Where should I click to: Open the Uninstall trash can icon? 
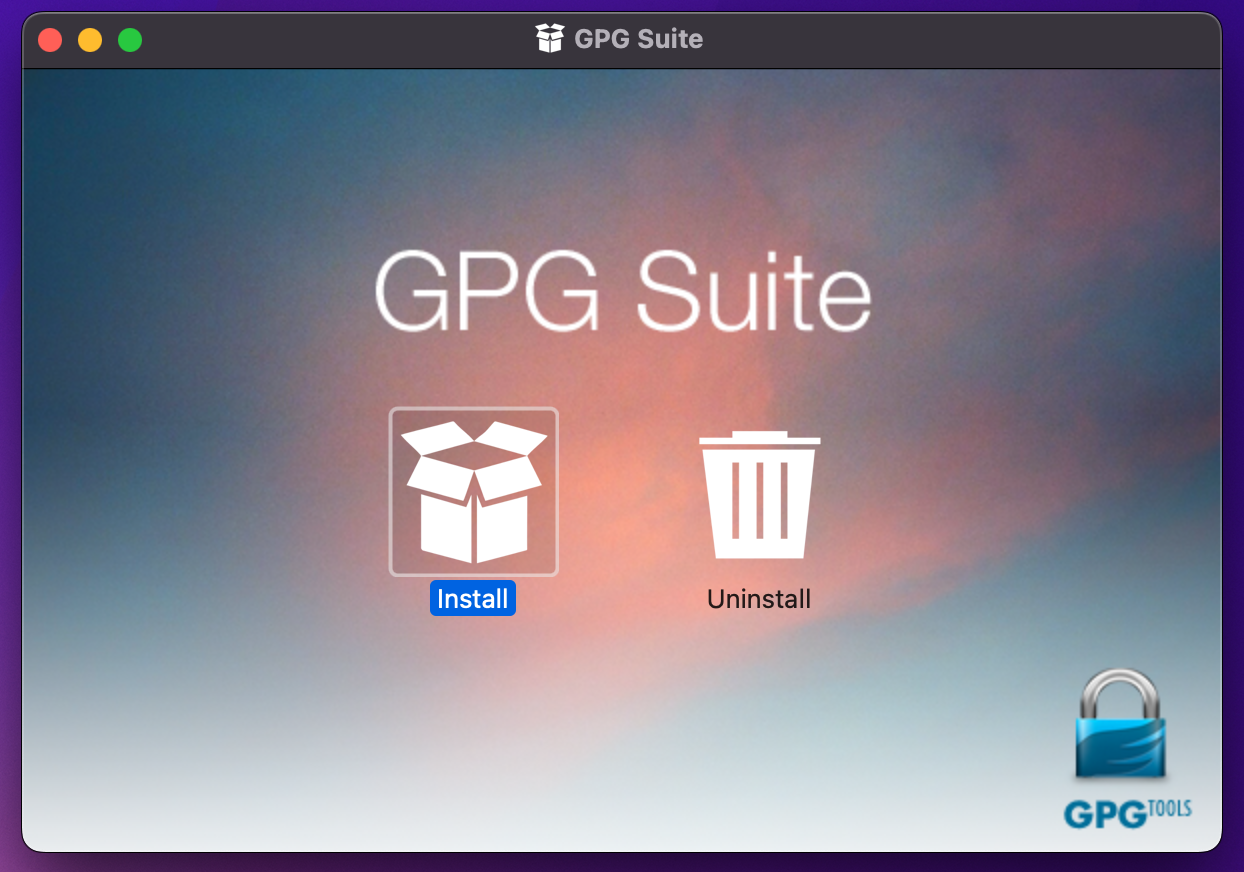[759, 494]
